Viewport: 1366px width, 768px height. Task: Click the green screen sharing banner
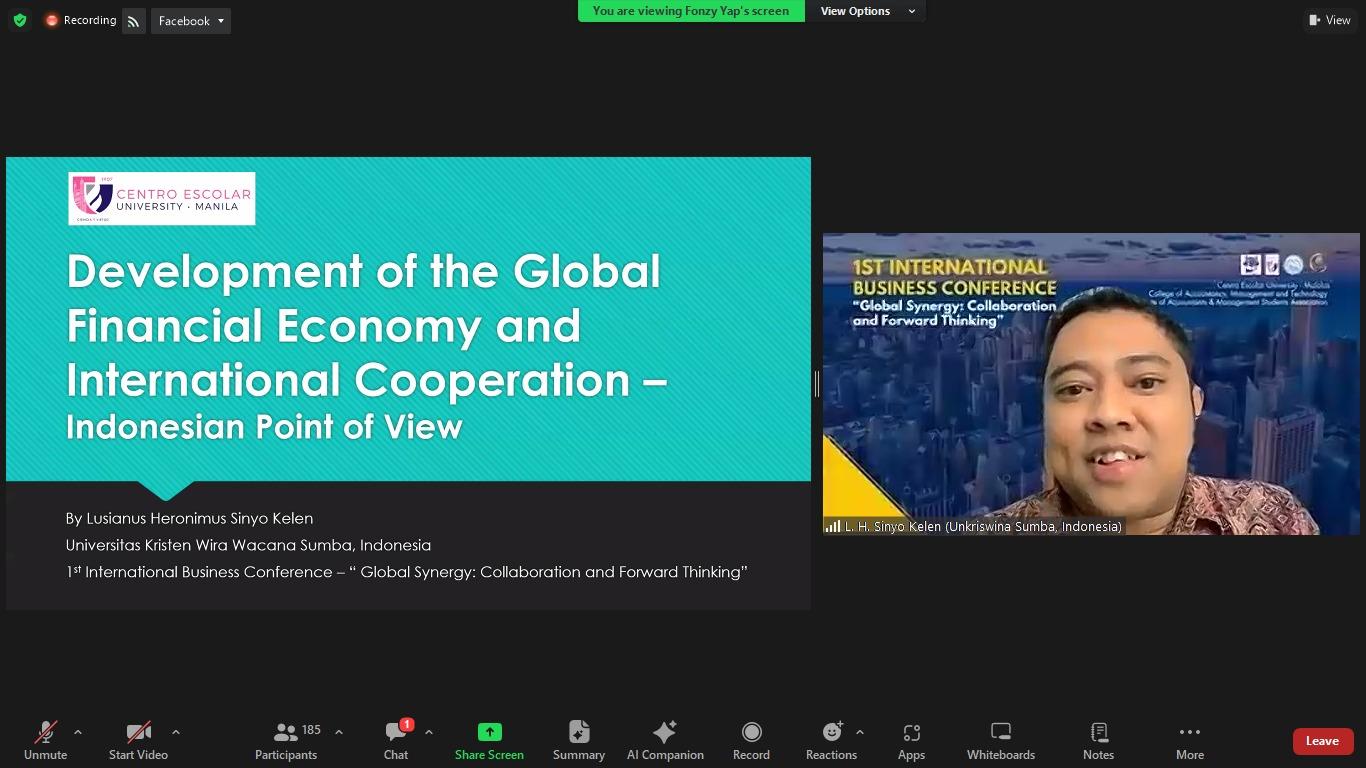(691, 11)
